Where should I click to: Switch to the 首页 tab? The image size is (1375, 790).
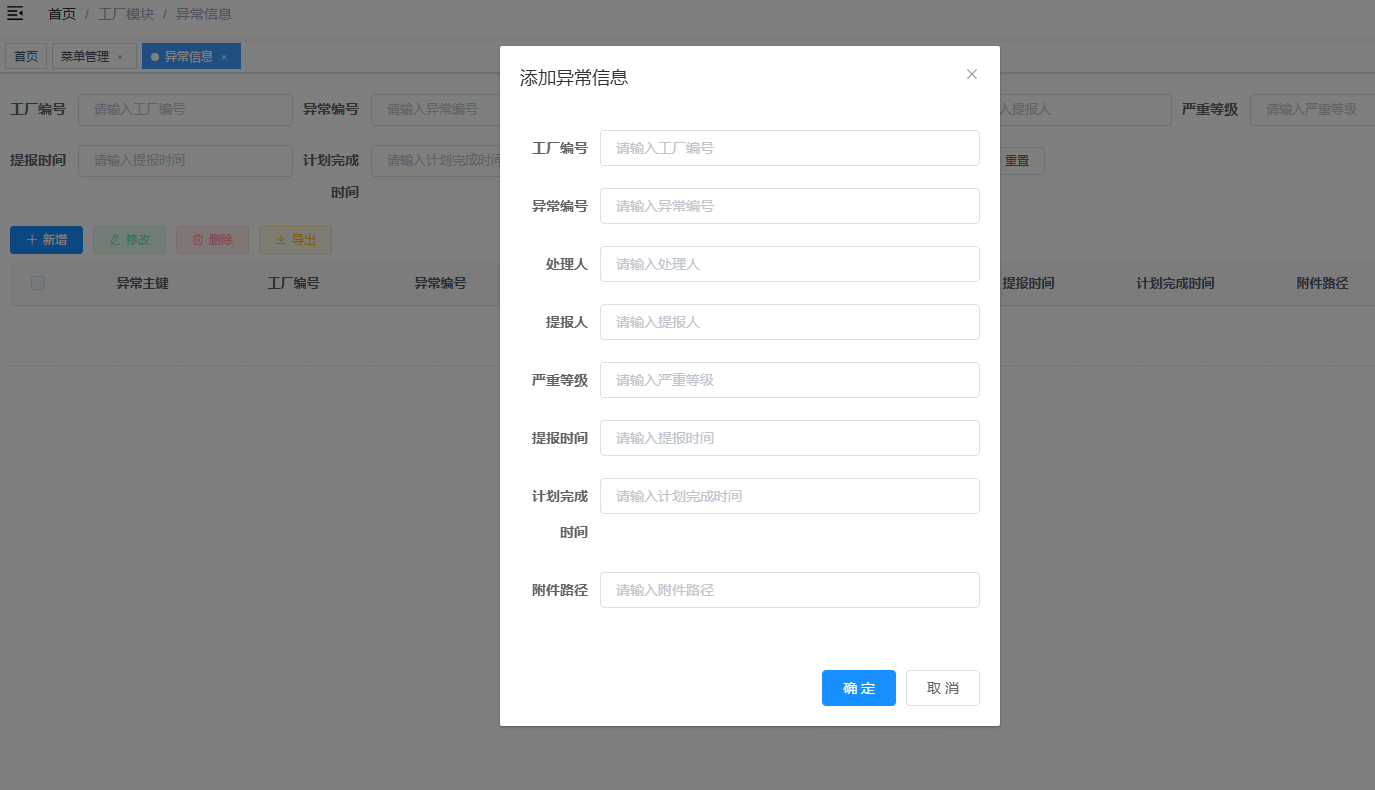[26, 57]
